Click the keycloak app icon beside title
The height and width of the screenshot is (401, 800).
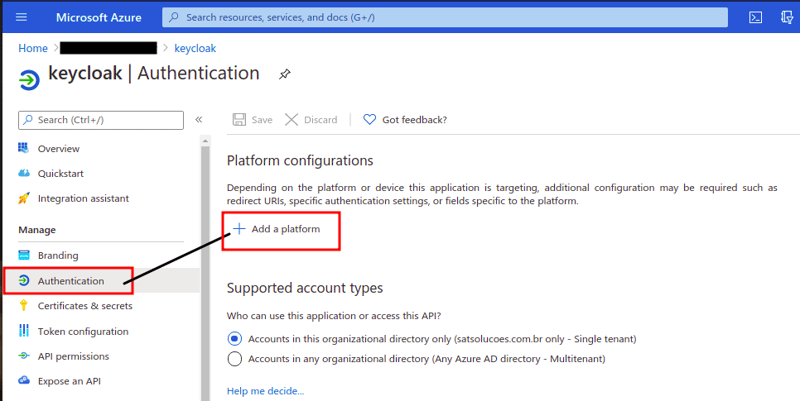click(29, 80)
